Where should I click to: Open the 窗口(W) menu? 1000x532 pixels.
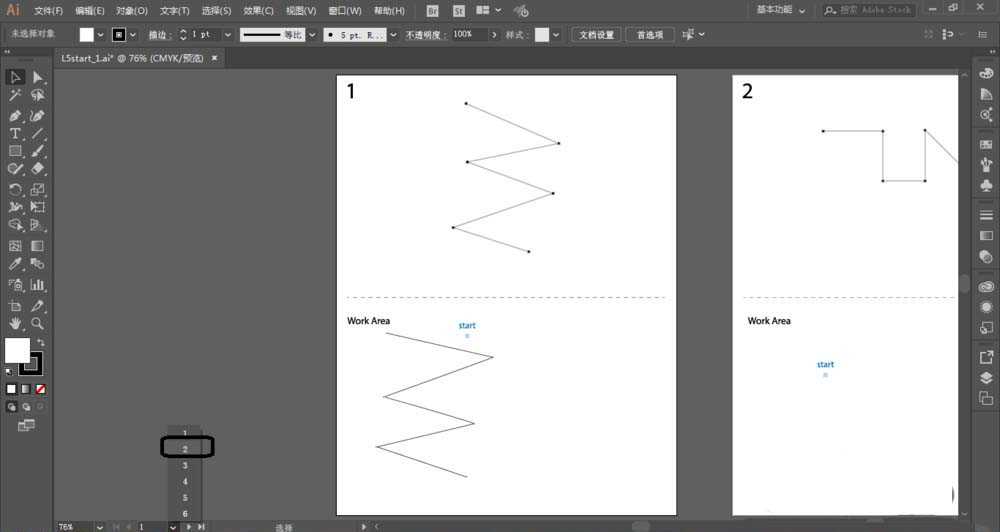point(345,11)
